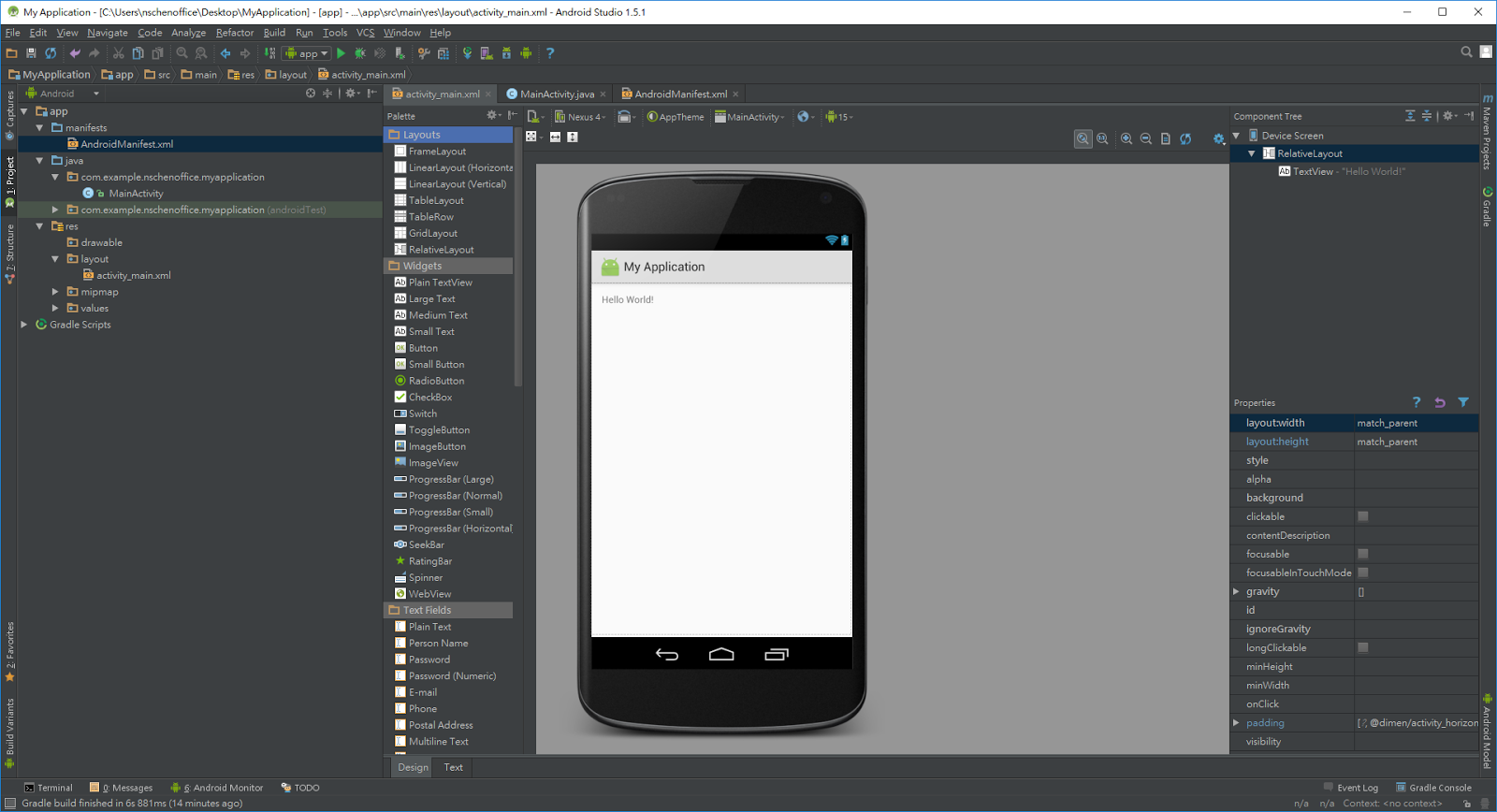Image resolution: width=1497 pixels, height=812 pixels.
Task: Run the app with green play icon
Action: 341,53
